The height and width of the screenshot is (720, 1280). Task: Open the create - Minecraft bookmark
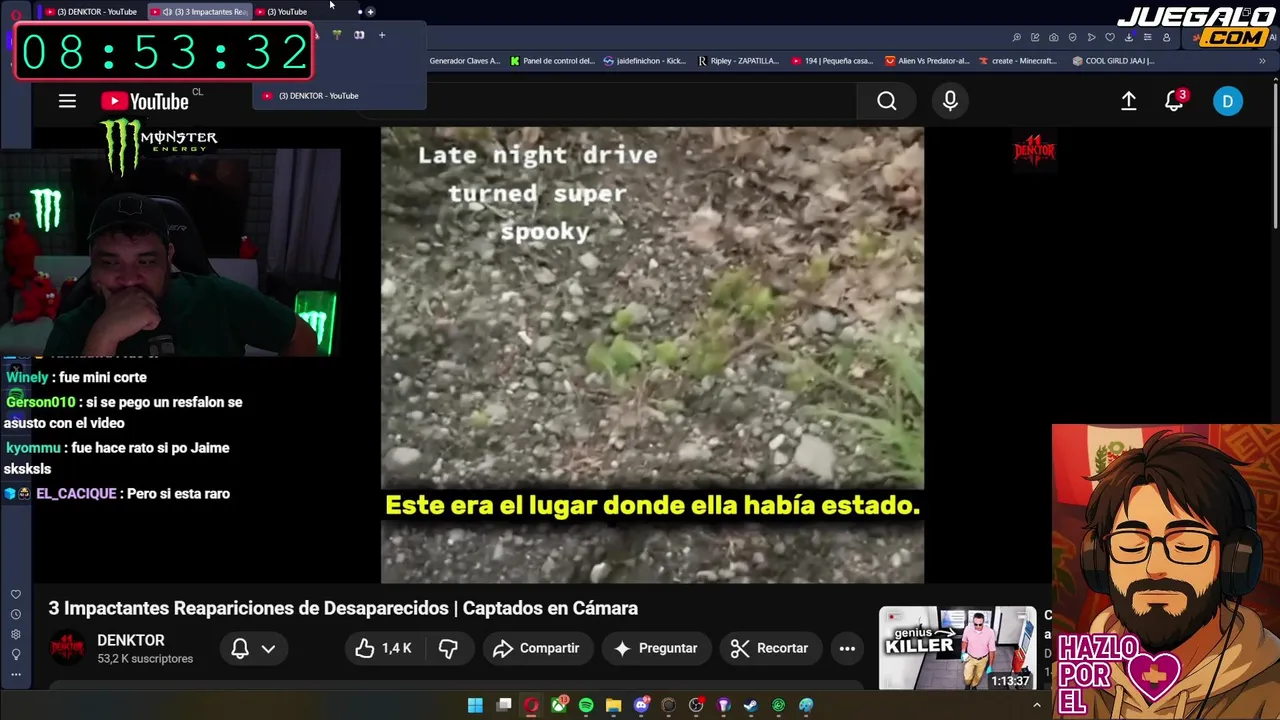coord(1018,61)
